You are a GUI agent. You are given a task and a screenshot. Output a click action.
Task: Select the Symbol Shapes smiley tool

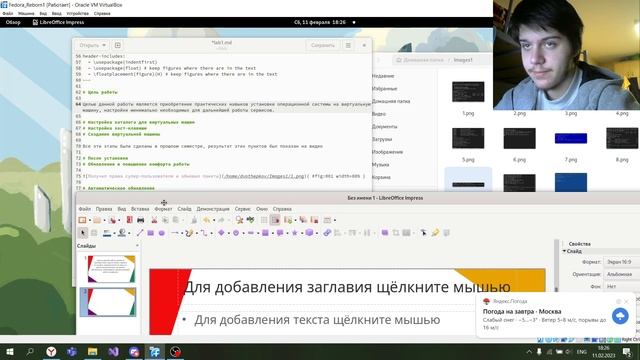(236, 233)
